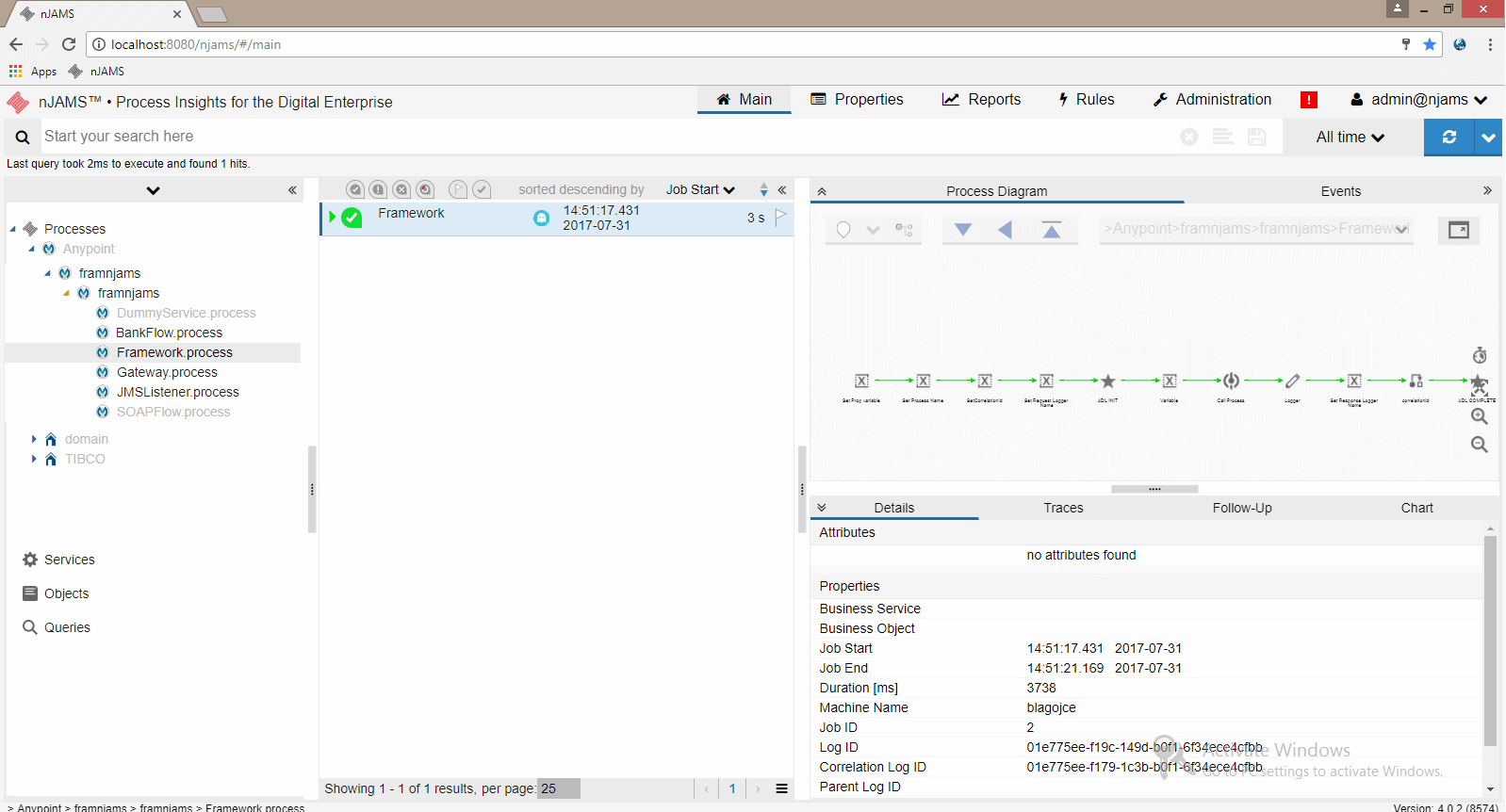Click the Chrome bookmark star icon
1506x812 pixels.
[x=1430, y=44]
